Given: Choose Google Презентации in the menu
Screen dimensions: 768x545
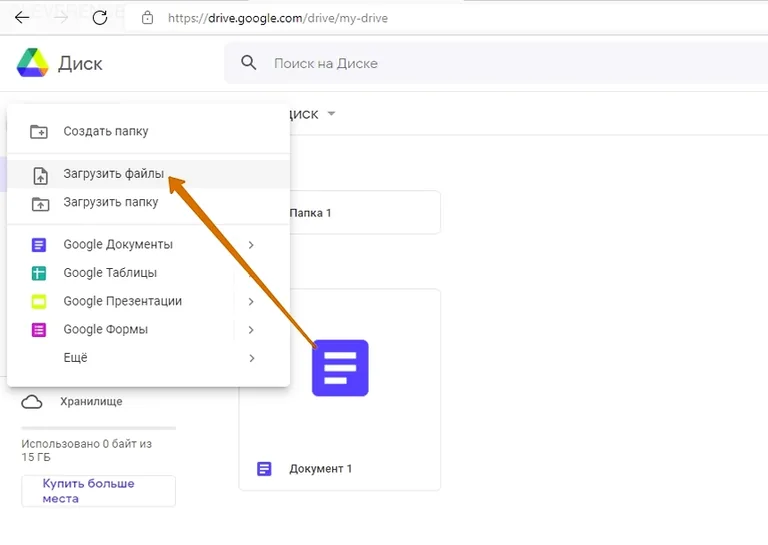Looking at the screenshot, I should point(148,301).
